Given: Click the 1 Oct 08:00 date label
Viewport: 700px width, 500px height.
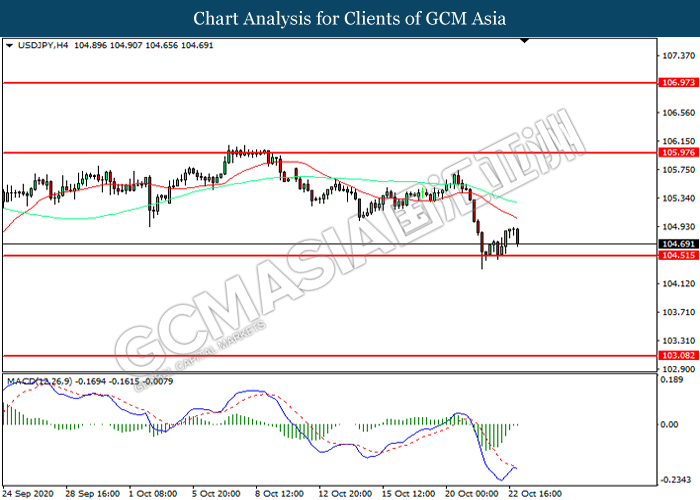Looking at the screenshot, I should [153, 494].
